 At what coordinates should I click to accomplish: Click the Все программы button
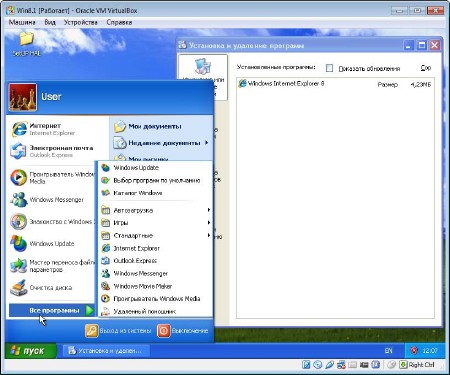52,310
